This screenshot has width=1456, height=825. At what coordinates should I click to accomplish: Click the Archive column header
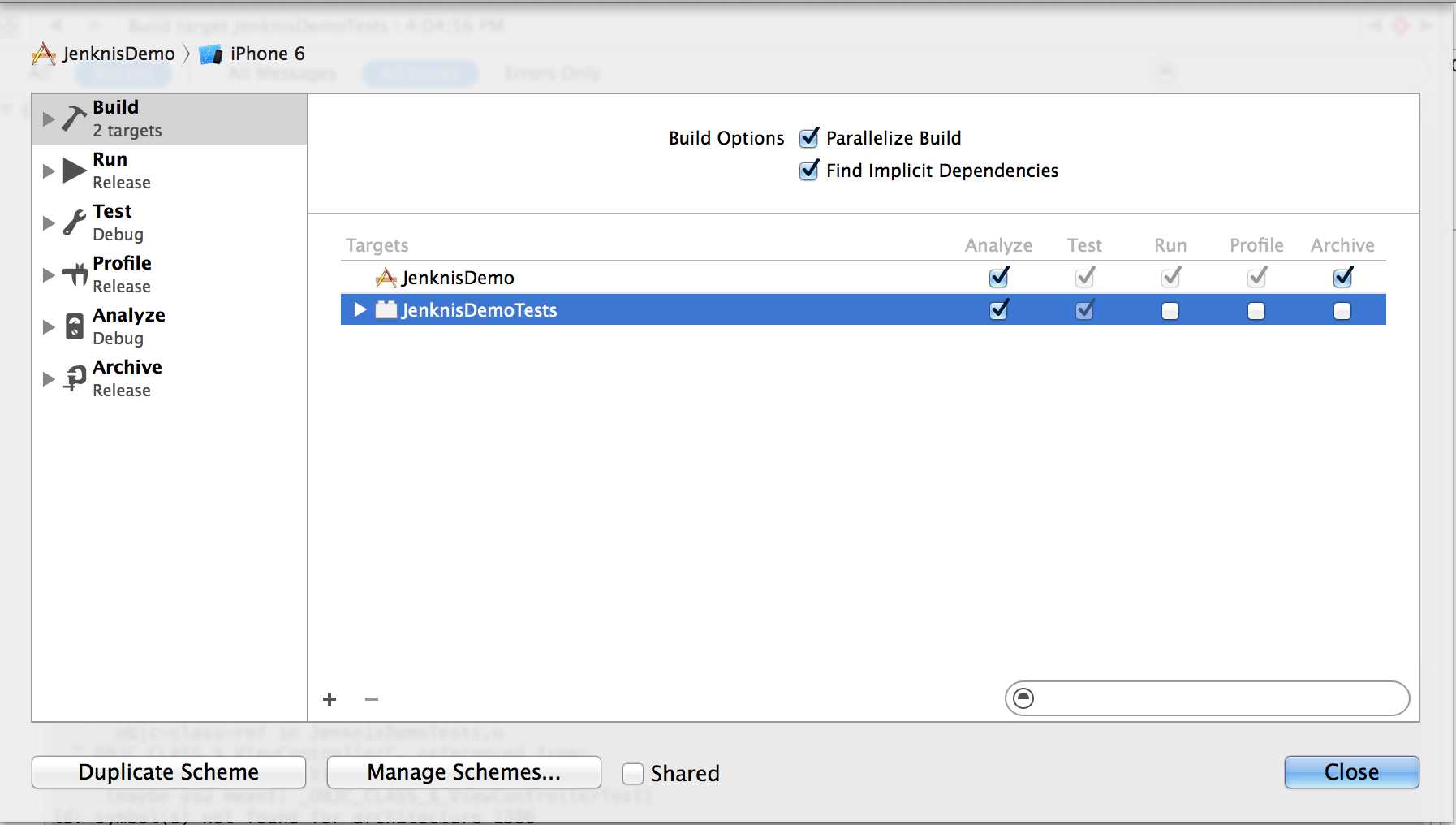[1342, 245]
